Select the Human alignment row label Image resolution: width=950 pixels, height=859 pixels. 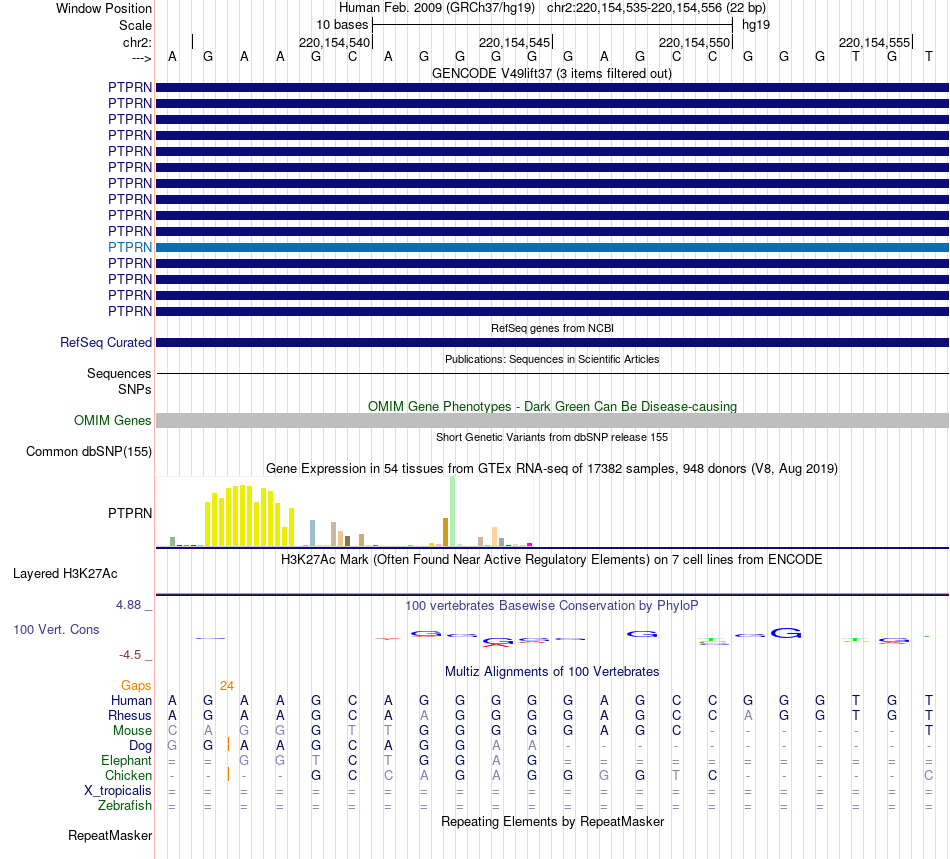coord(131,700)
